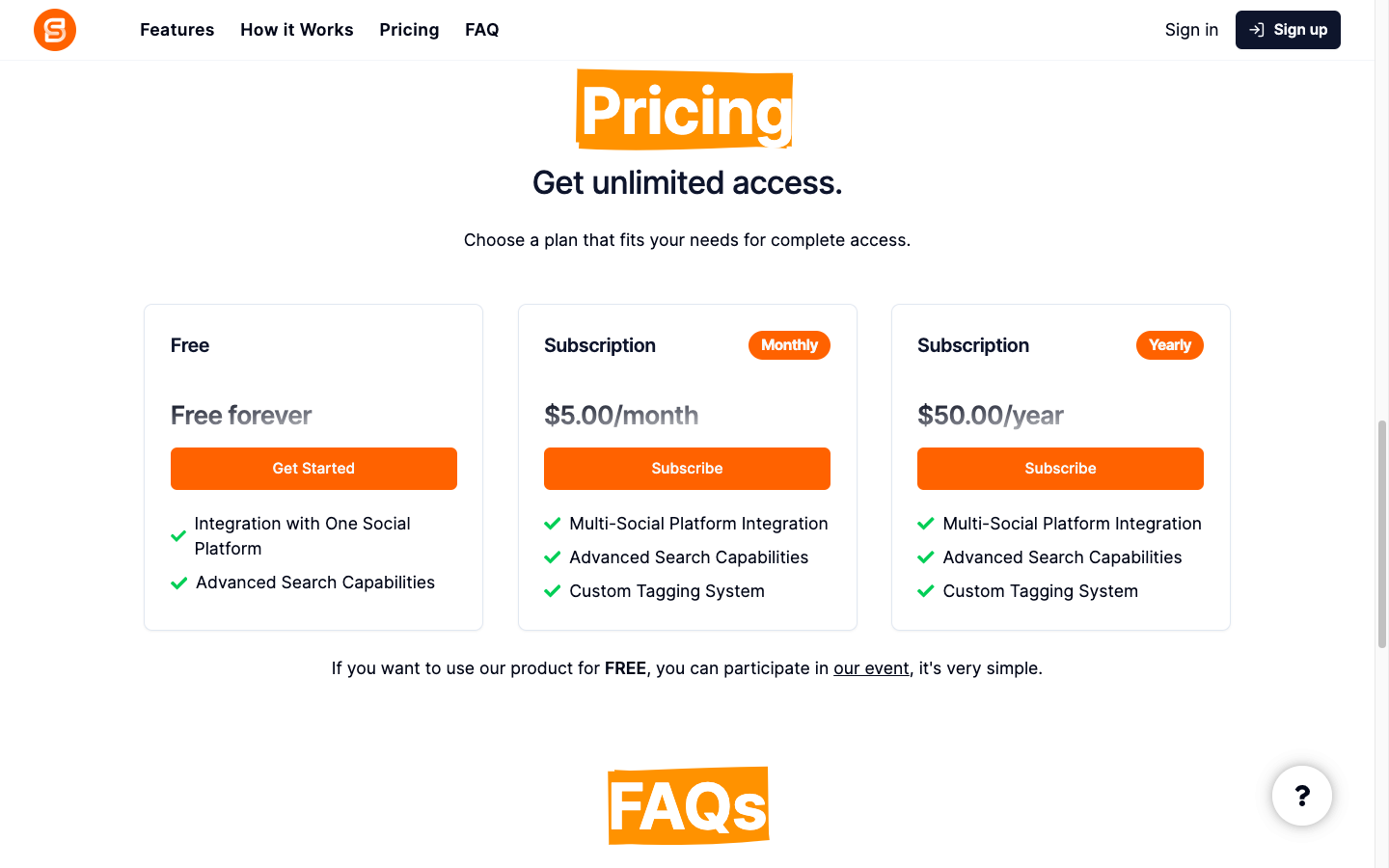Click the orange FAQs heading banner

click(688, 805)
